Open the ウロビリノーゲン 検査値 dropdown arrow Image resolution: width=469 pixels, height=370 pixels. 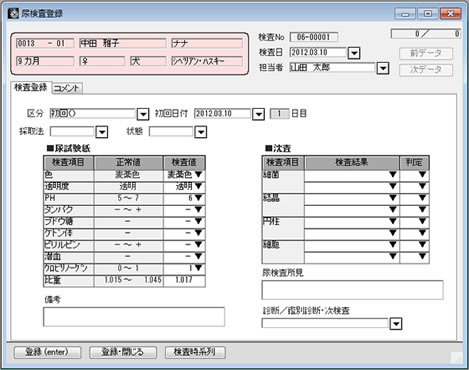(199, 268)
